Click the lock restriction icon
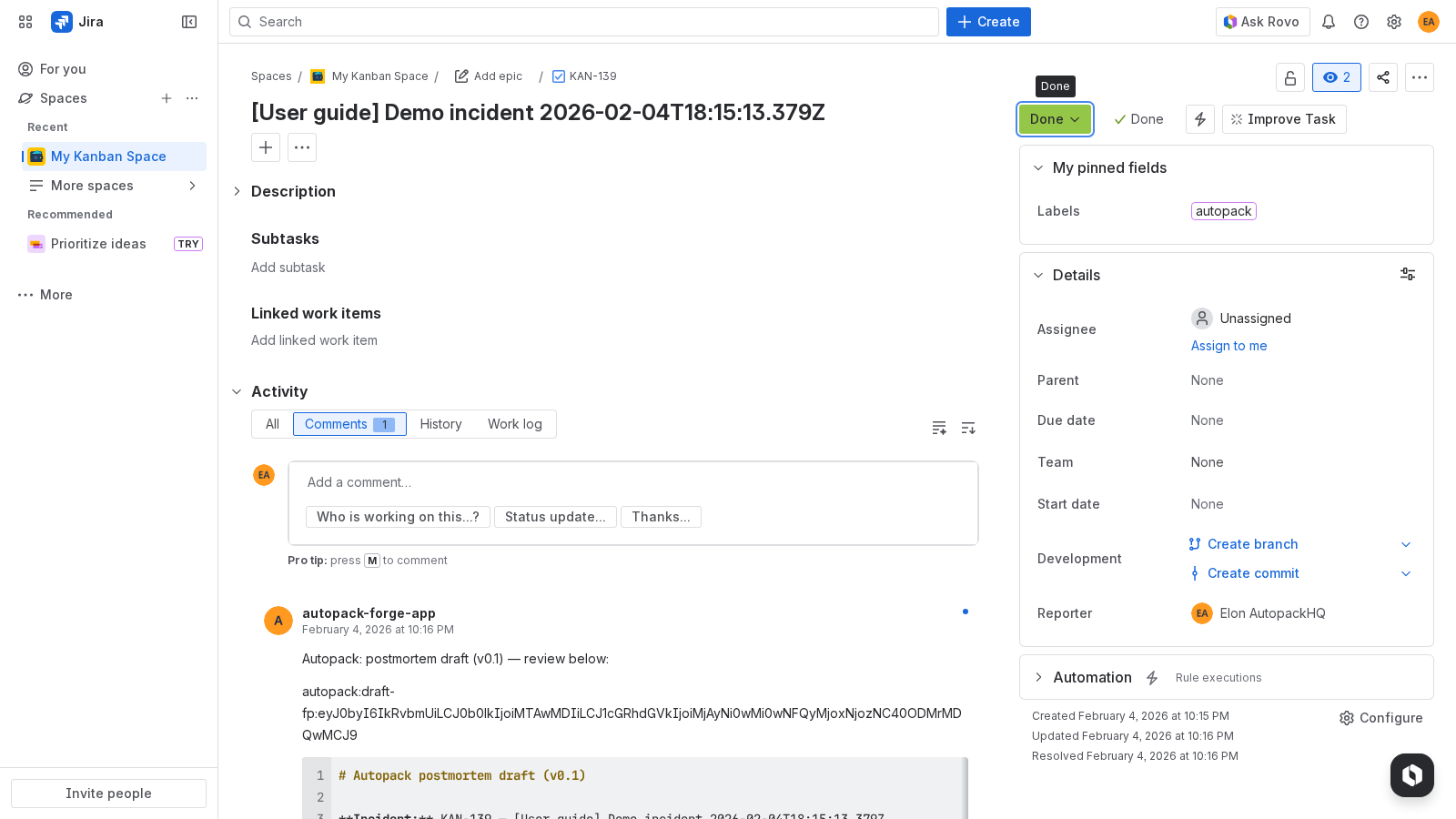Screen dimensions: 1456x819 click(1290, 77)
